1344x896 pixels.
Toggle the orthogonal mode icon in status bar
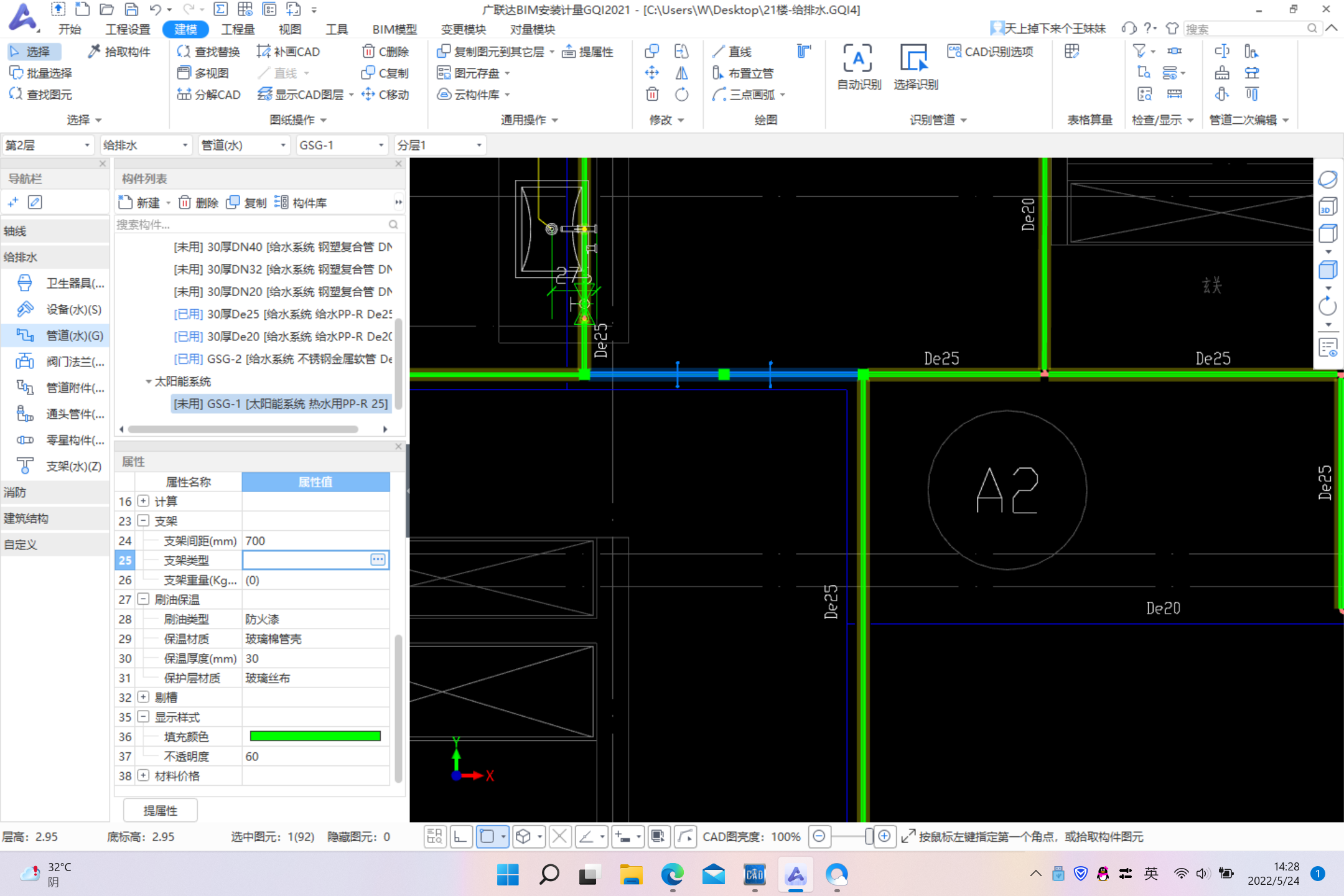pyautogui.click(x=460, y=837)
